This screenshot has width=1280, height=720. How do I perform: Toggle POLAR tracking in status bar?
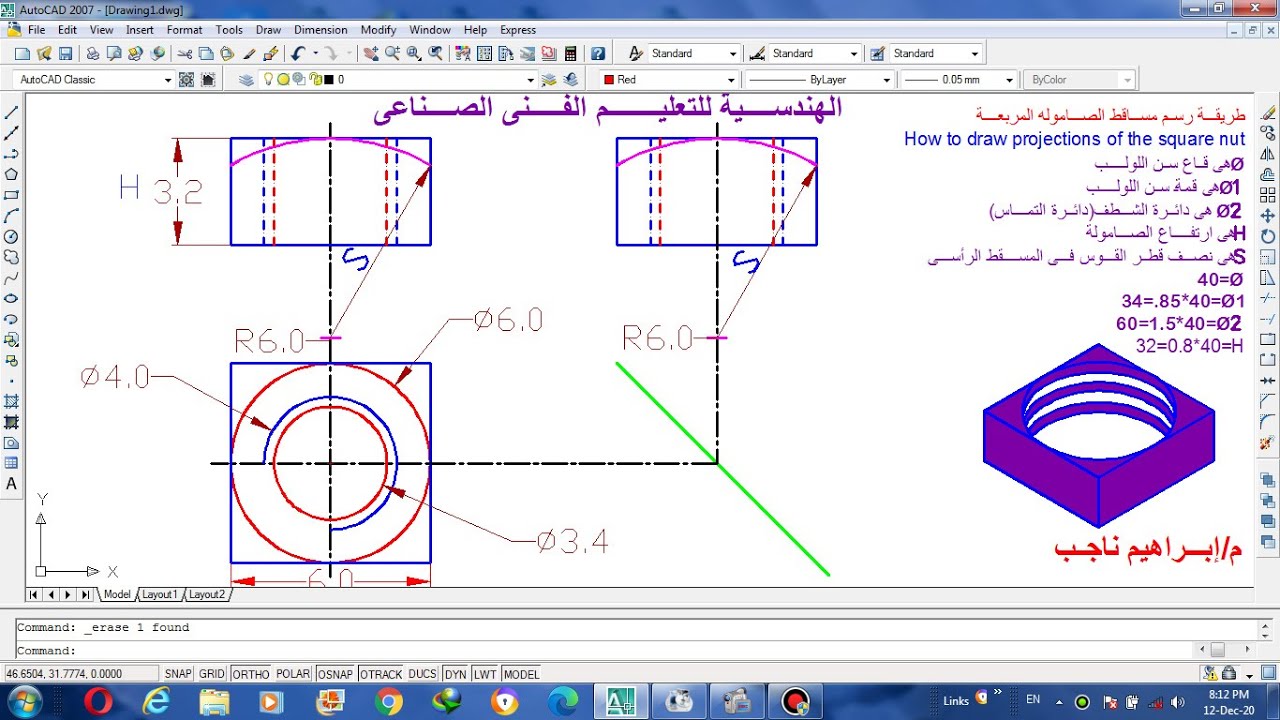294,674
